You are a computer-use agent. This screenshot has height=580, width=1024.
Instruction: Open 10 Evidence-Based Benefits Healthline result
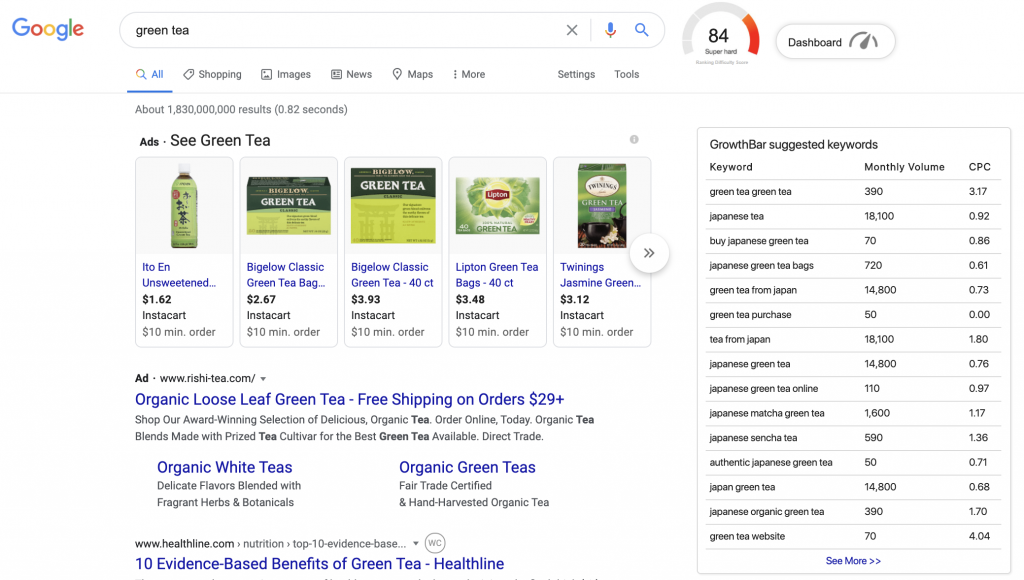(319, 564)
